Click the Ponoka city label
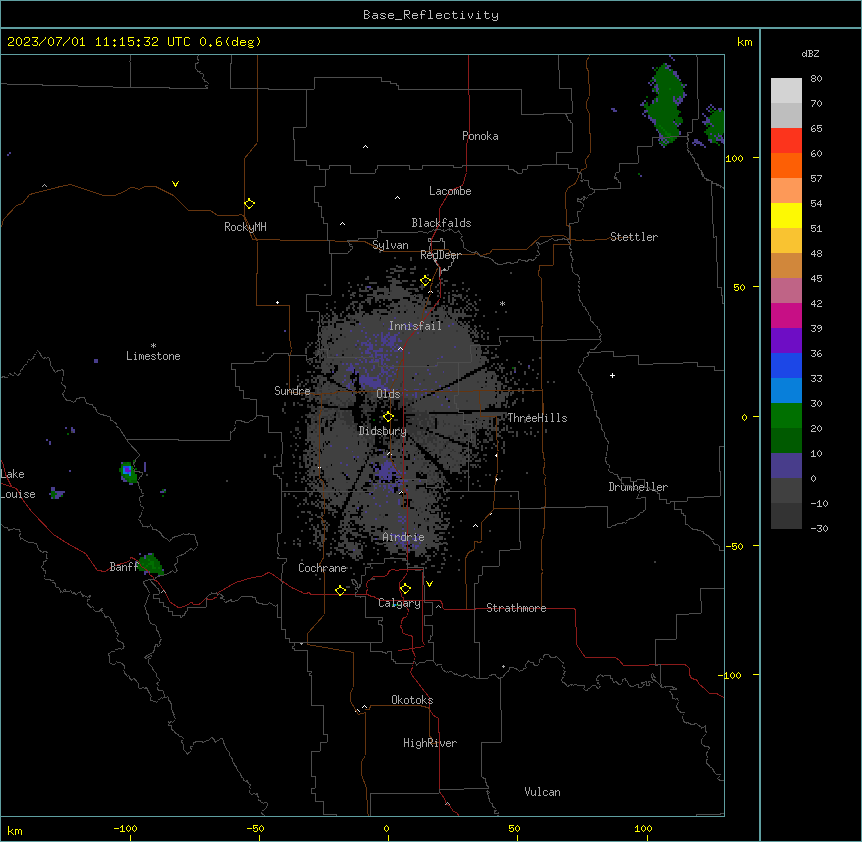 coord(480,136)
